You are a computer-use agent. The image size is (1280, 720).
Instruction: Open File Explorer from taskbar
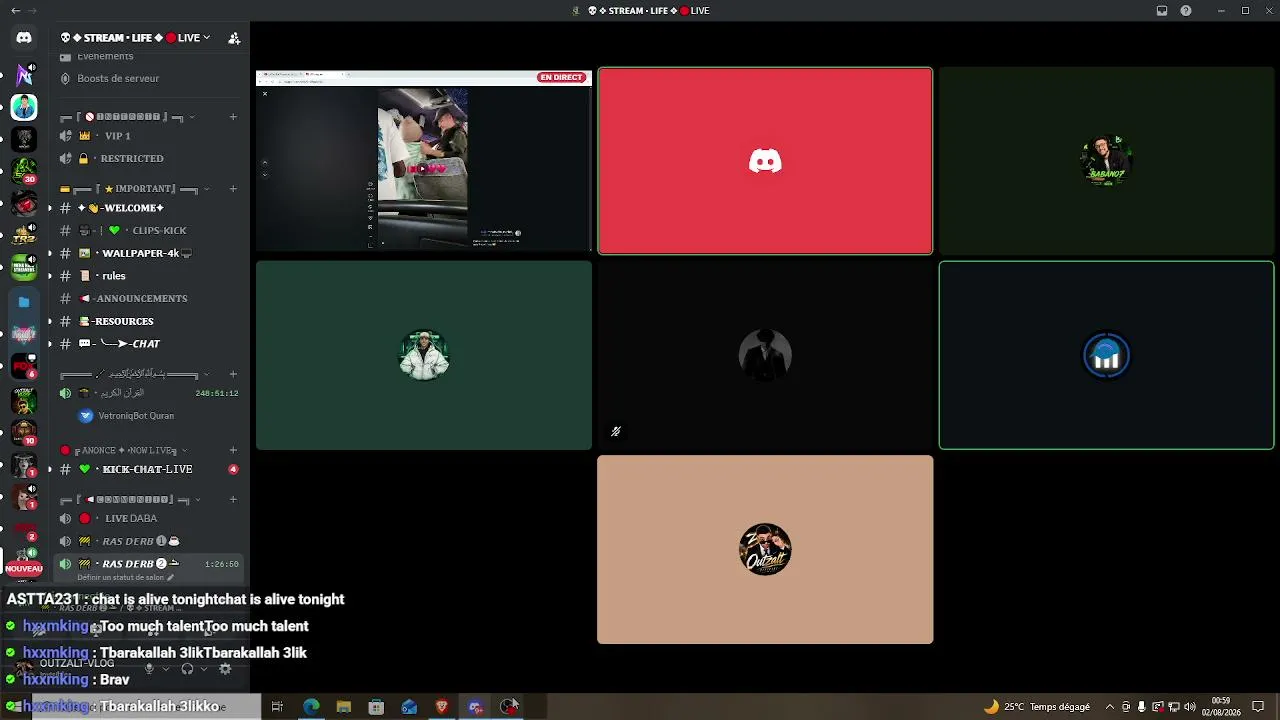click(x=343, y=707)
